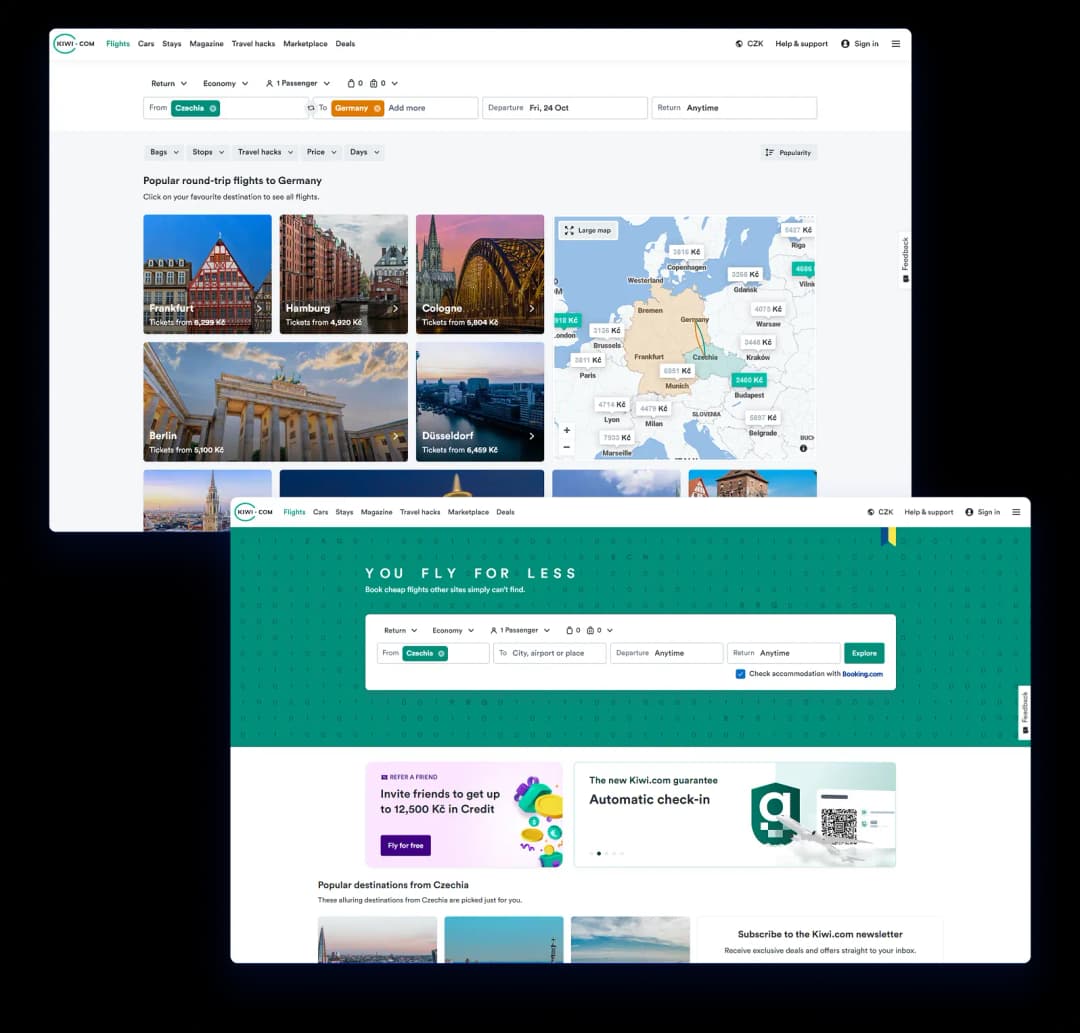Click the Fly for free button
Screen dimensions: 1080x1033
tap(405, 845)
